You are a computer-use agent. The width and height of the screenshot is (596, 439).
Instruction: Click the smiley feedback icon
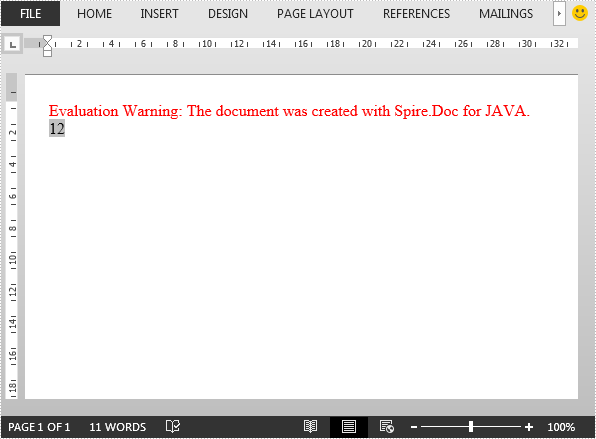coord(580,13)
